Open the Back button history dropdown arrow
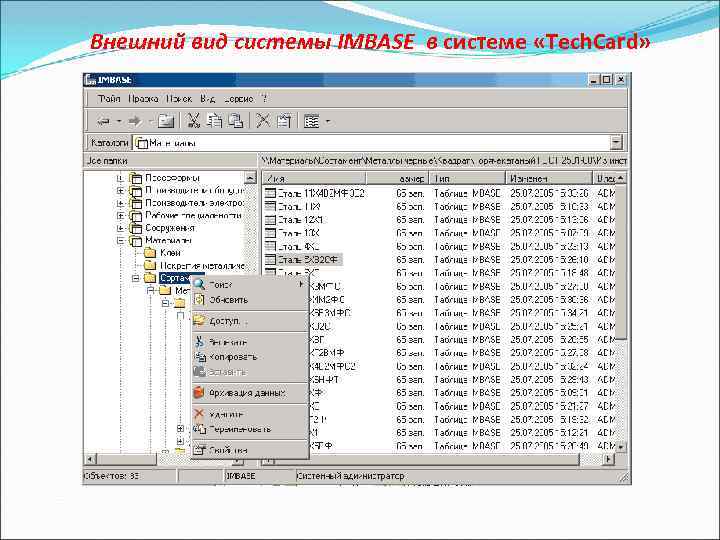720x540 pixels. [x=118, y=122]
